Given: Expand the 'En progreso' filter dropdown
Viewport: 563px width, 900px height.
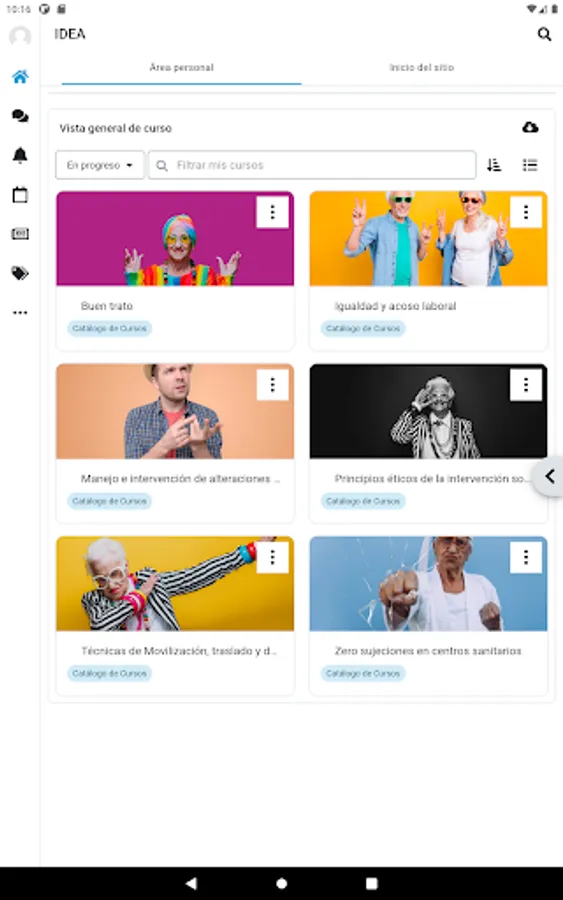Looking at the screenshot, I should (99, 165).
